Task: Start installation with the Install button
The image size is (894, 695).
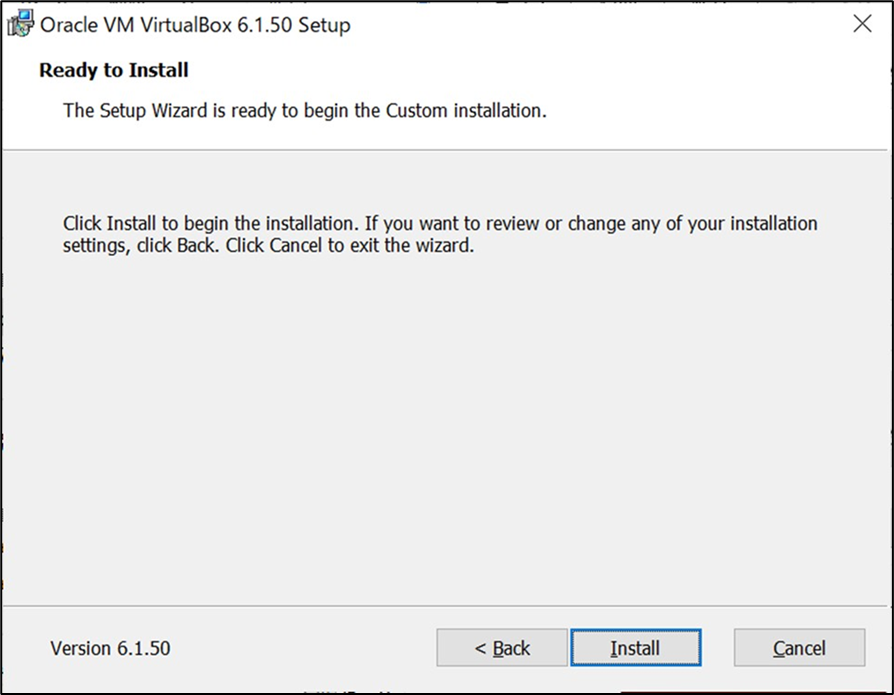Action: [636, 648]
